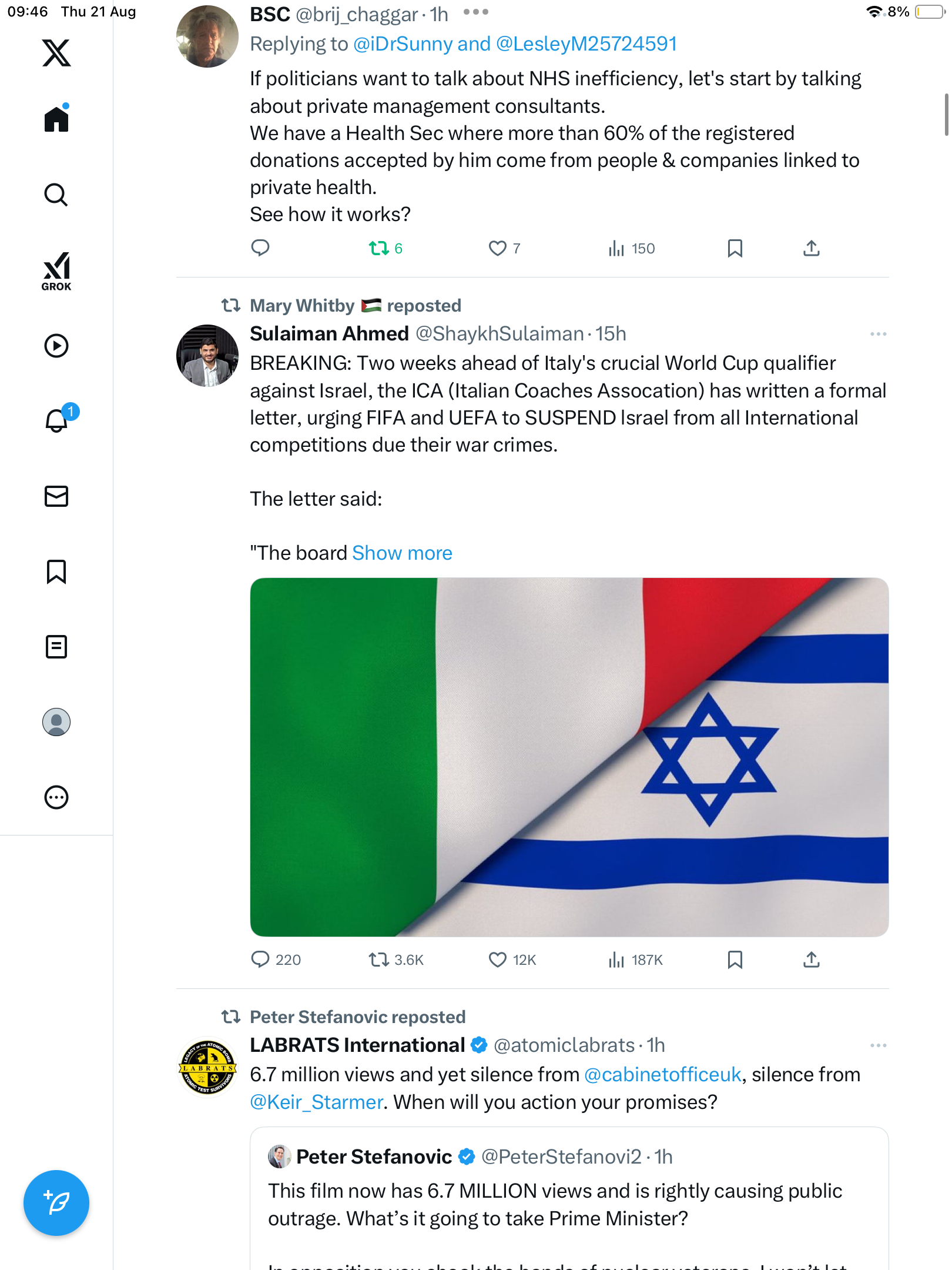Bookmark the BSC tweet
This screenshot has width=952, height=1270.
735,248
